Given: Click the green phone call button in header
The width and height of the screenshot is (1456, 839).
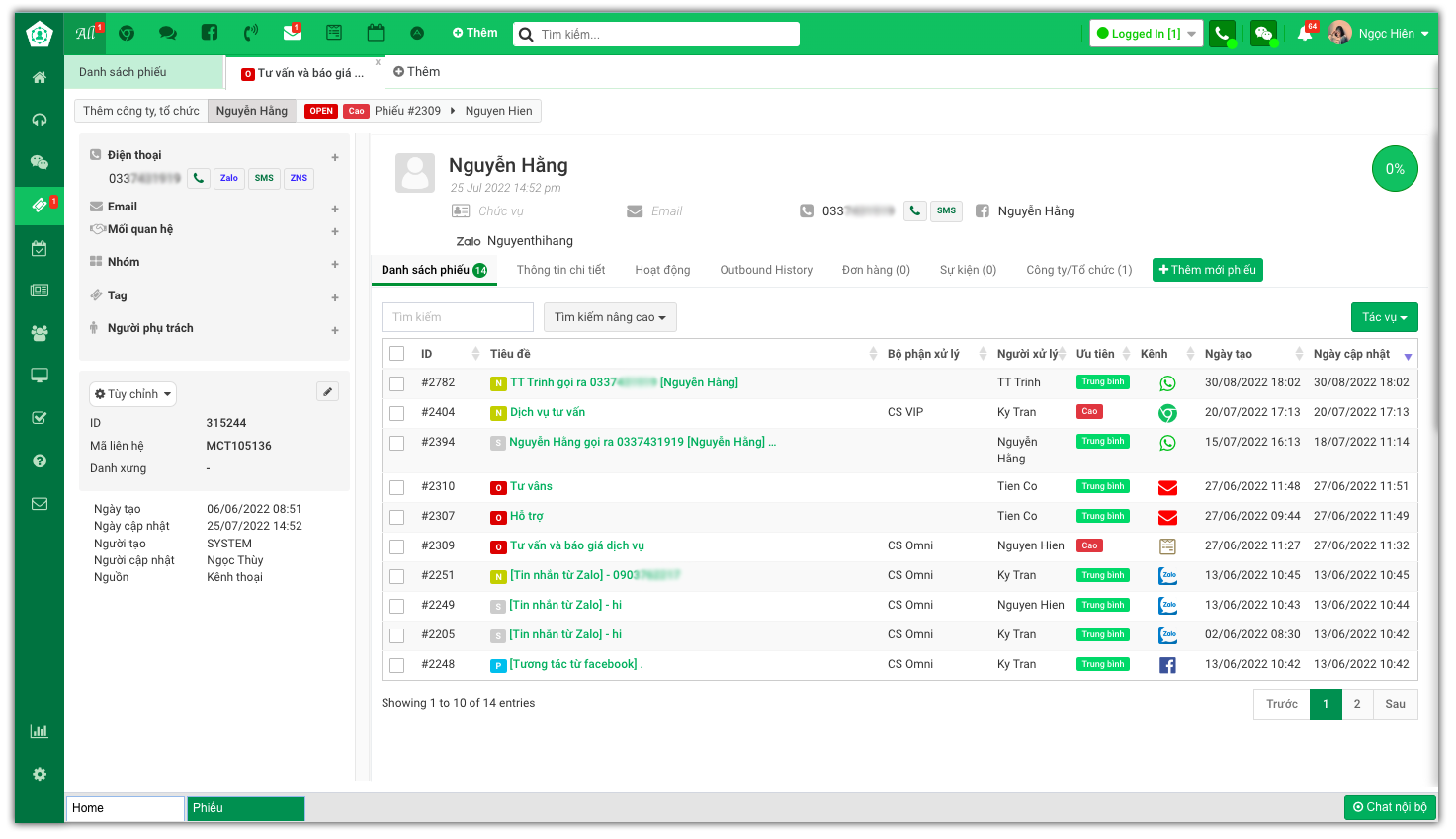Looking at the screenshot, I should 1222,34.
